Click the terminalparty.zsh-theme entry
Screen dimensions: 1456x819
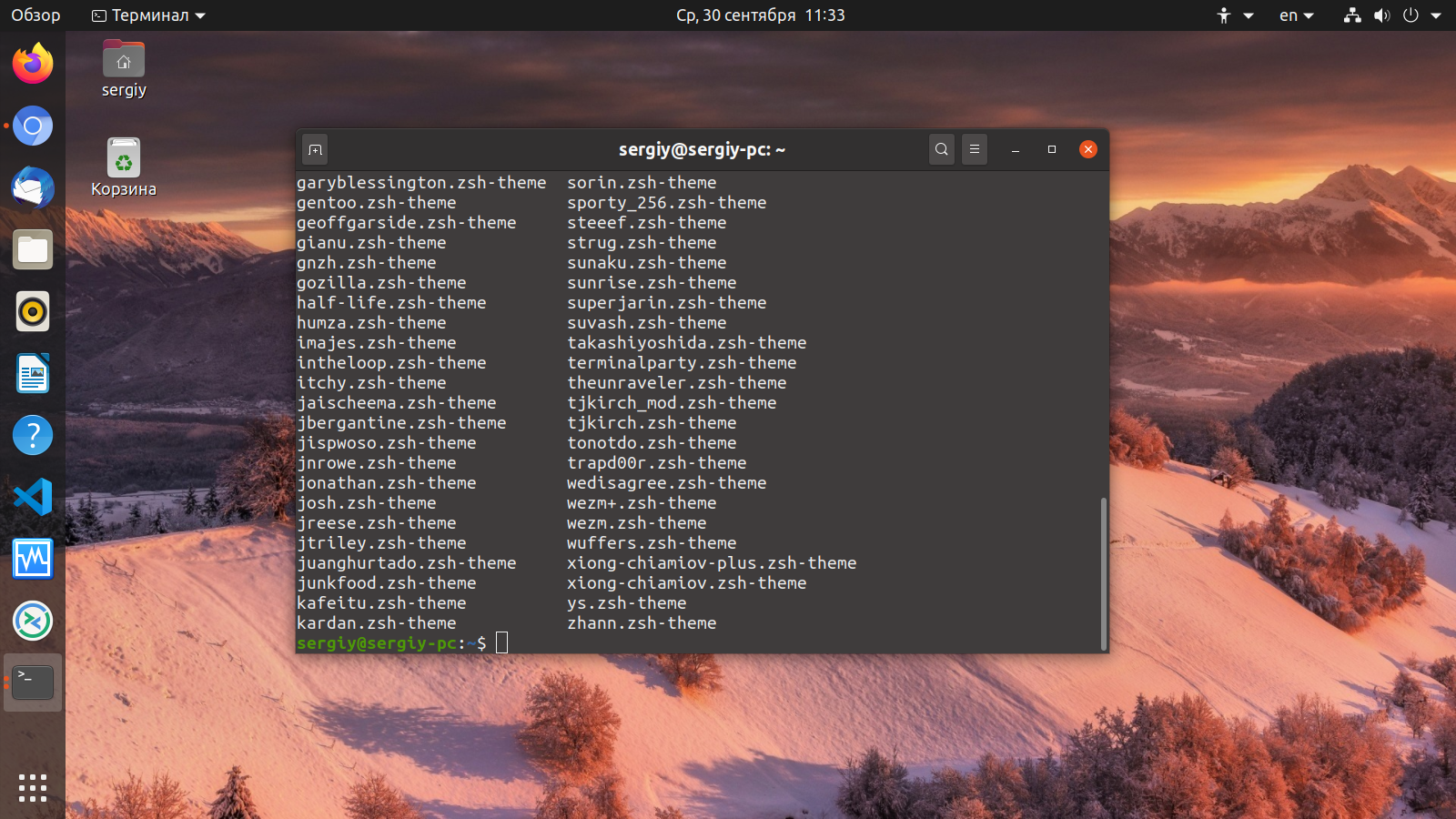(x=682, y=363)
